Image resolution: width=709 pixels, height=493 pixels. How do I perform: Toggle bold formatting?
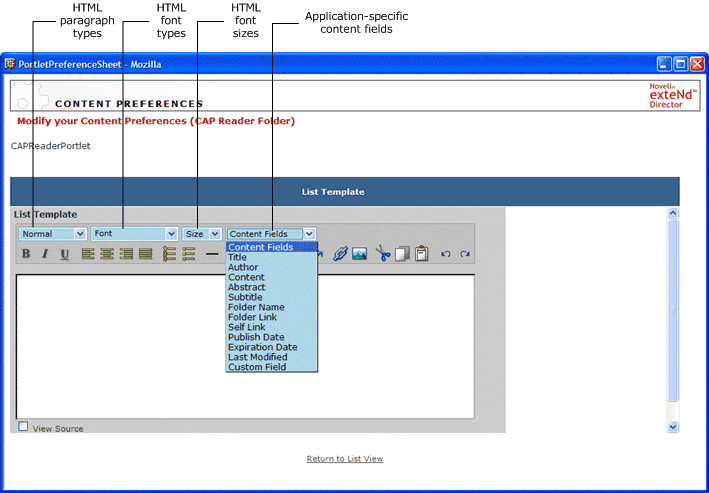[26, 254]
